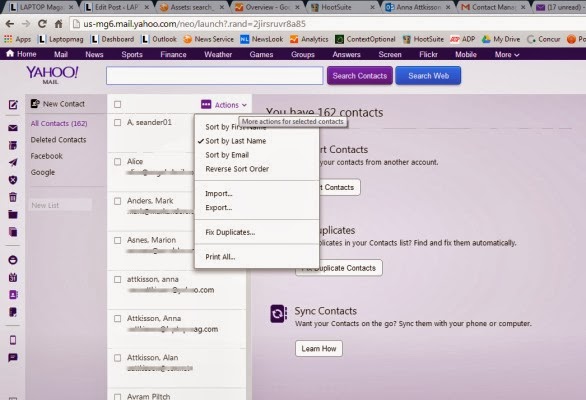This screenshot has width=586, height=400.
Task: Open the Trash bin icon in sidebar
Action: pyautogui.click(x=13, y=197)
